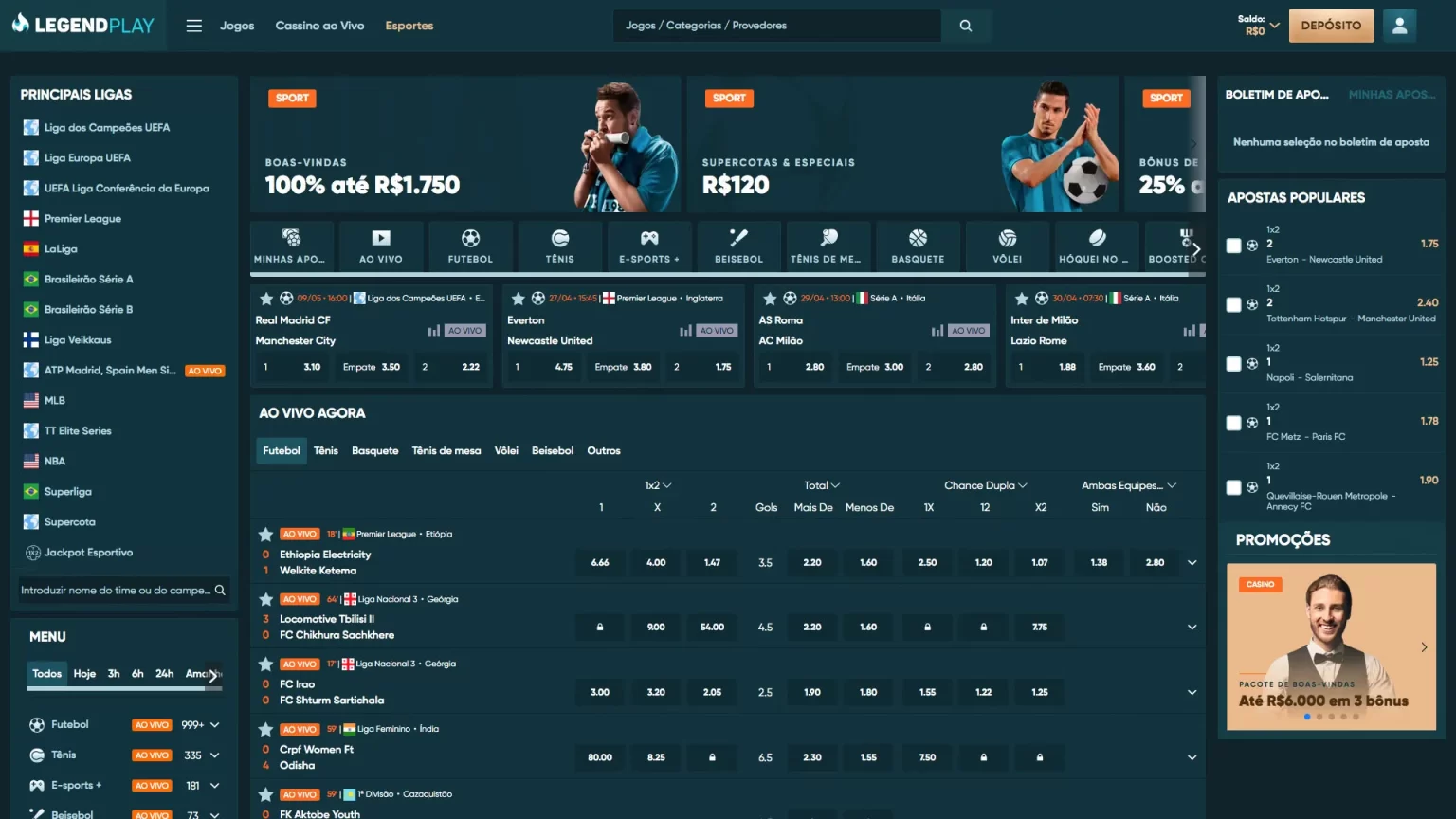
Task: Check the Everton - Newcastle United popular bet
Action: (1233, 246)
